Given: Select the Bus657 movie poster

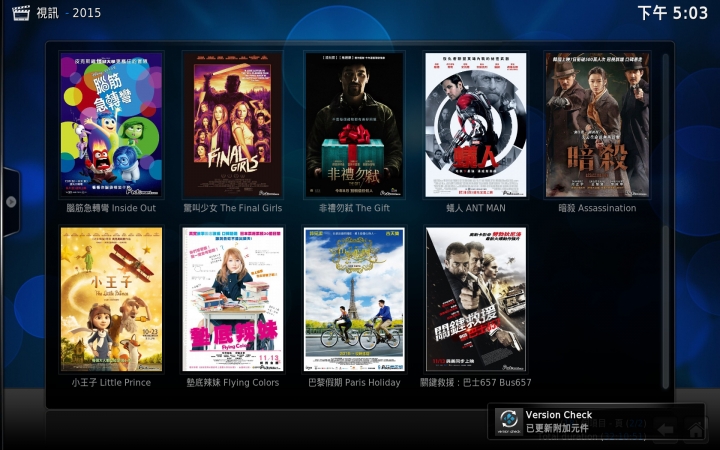Looking at the screenshot, I should [476, 299].
